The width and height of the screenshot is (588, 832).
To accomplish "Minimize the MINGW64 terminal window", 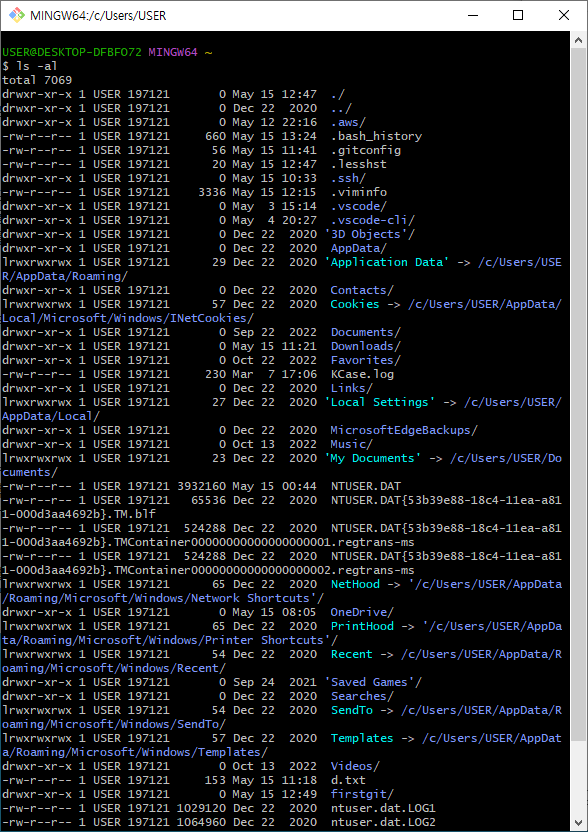I will tap(472, 15).
